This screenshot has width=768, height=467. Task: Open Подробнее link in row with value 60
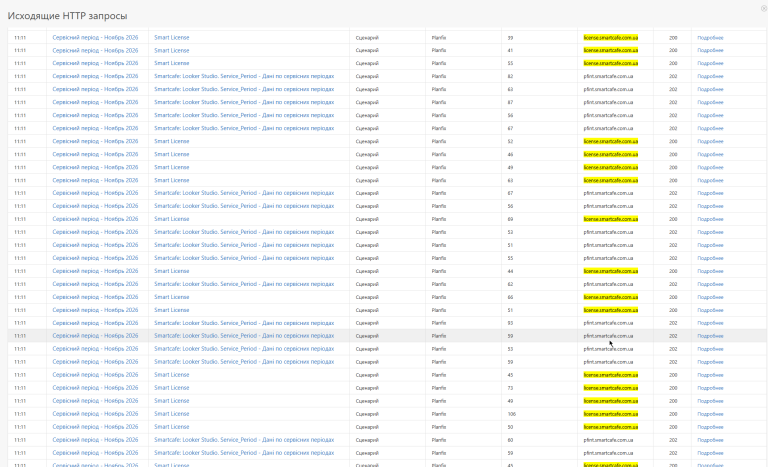pyautogui.click(x=710, y=440)
